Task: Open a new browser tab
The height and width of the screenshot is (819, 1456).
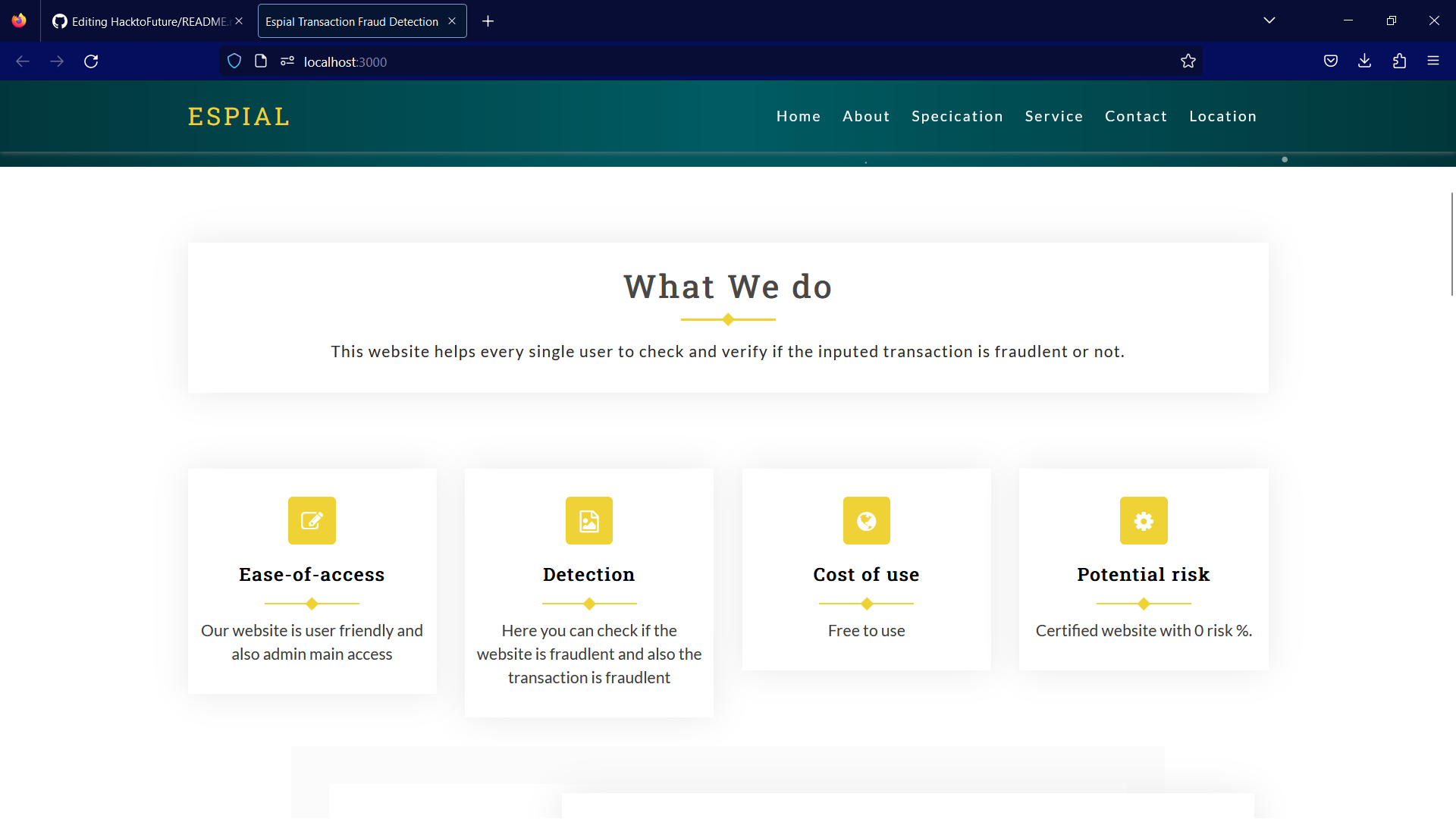Action: [488, 20]
